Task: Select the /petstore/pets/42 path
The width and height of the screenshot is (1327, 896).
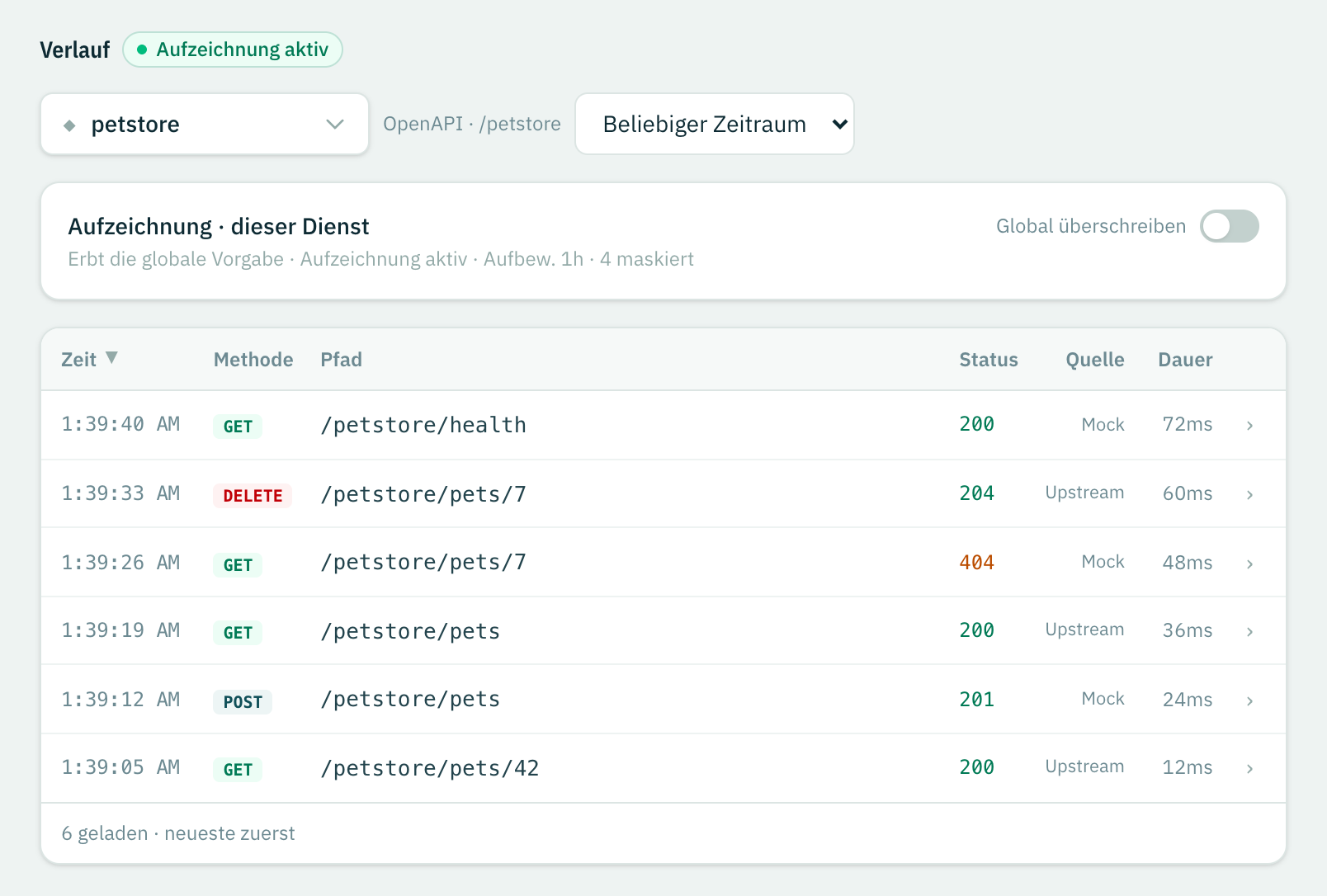Action: click(x=430, y=768)
